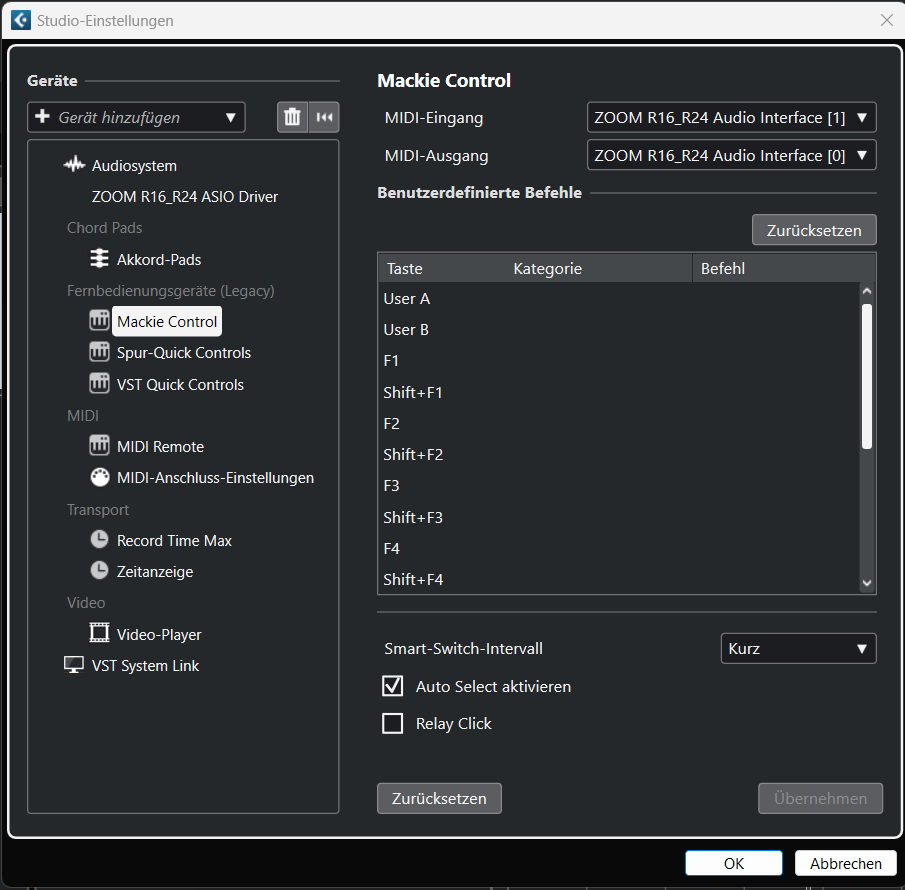Select the Mackie Control remote device icon
Image resolution: width=905 pixels, height=890 pixels.
tap(100, 320)
